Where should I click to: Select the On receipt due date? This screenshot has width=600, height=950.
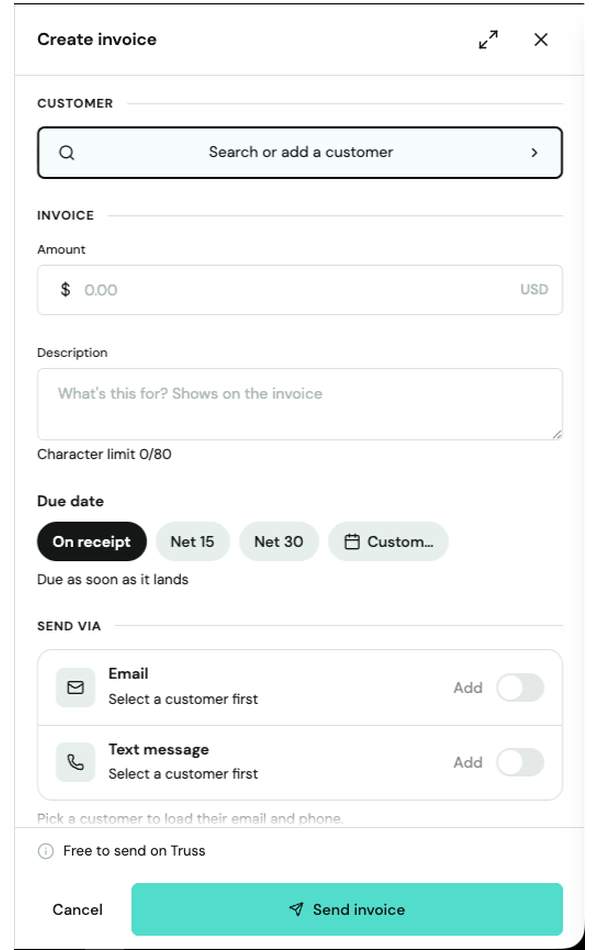(92, 542)
